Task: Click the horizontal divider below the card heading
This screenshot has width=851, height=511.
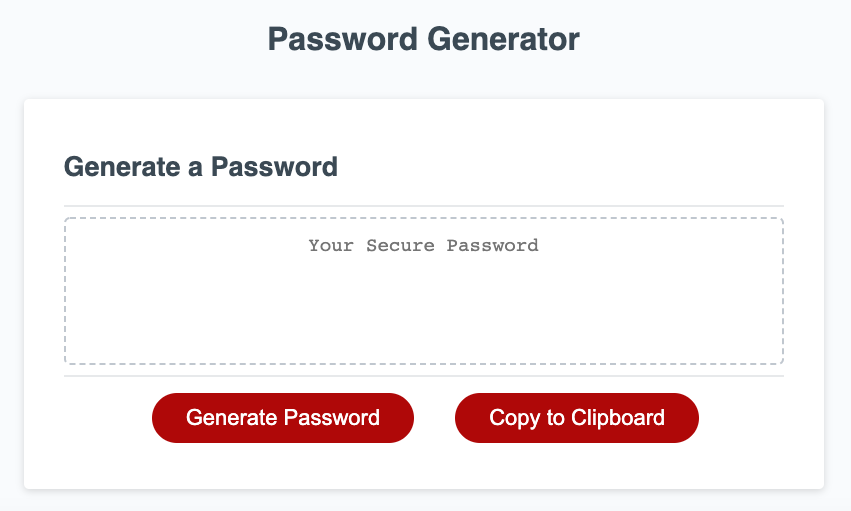Action: [423, 206]
